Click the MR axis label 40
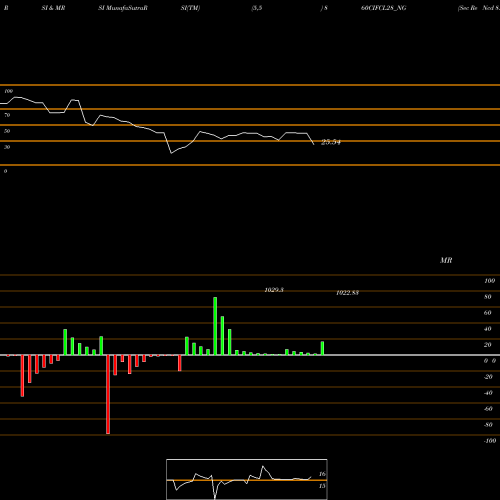500x500 pixels. 488,329
